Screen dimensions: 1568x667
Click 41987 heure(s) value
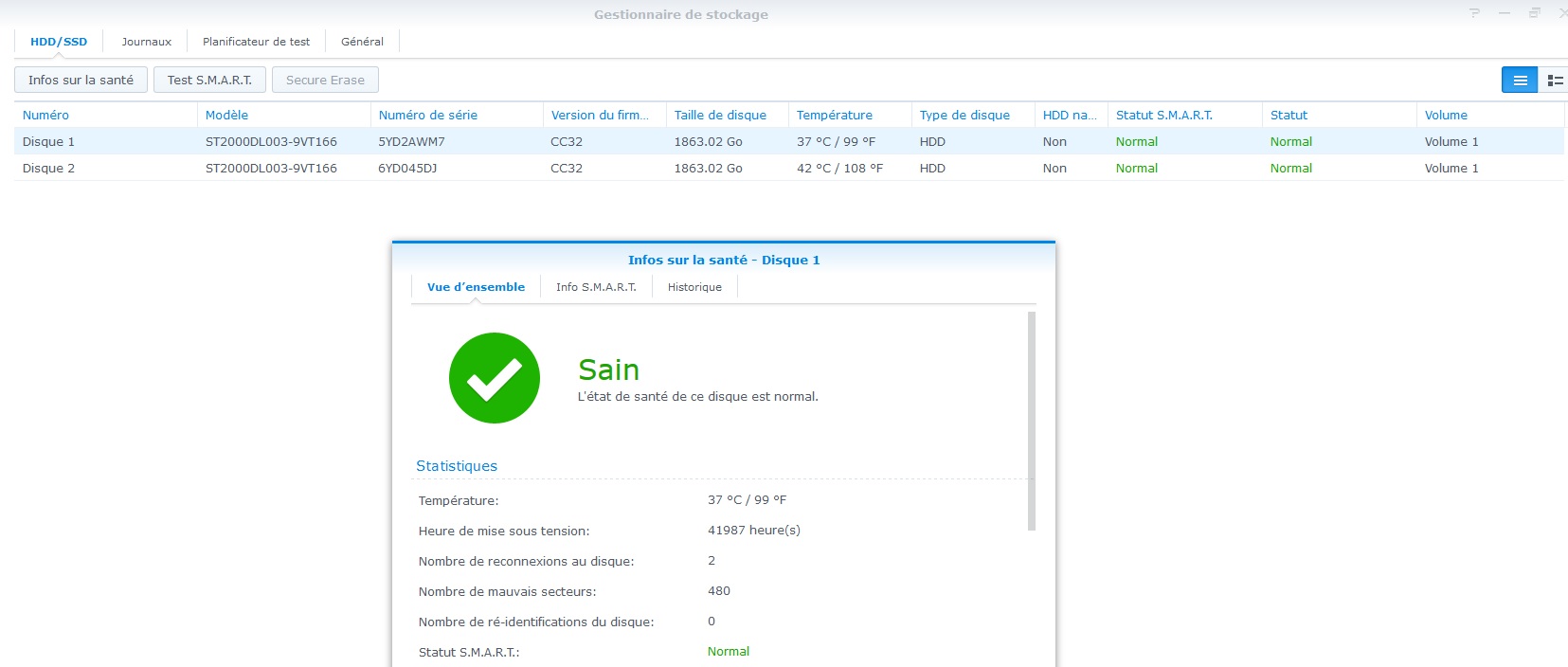(x=753, y=530)
